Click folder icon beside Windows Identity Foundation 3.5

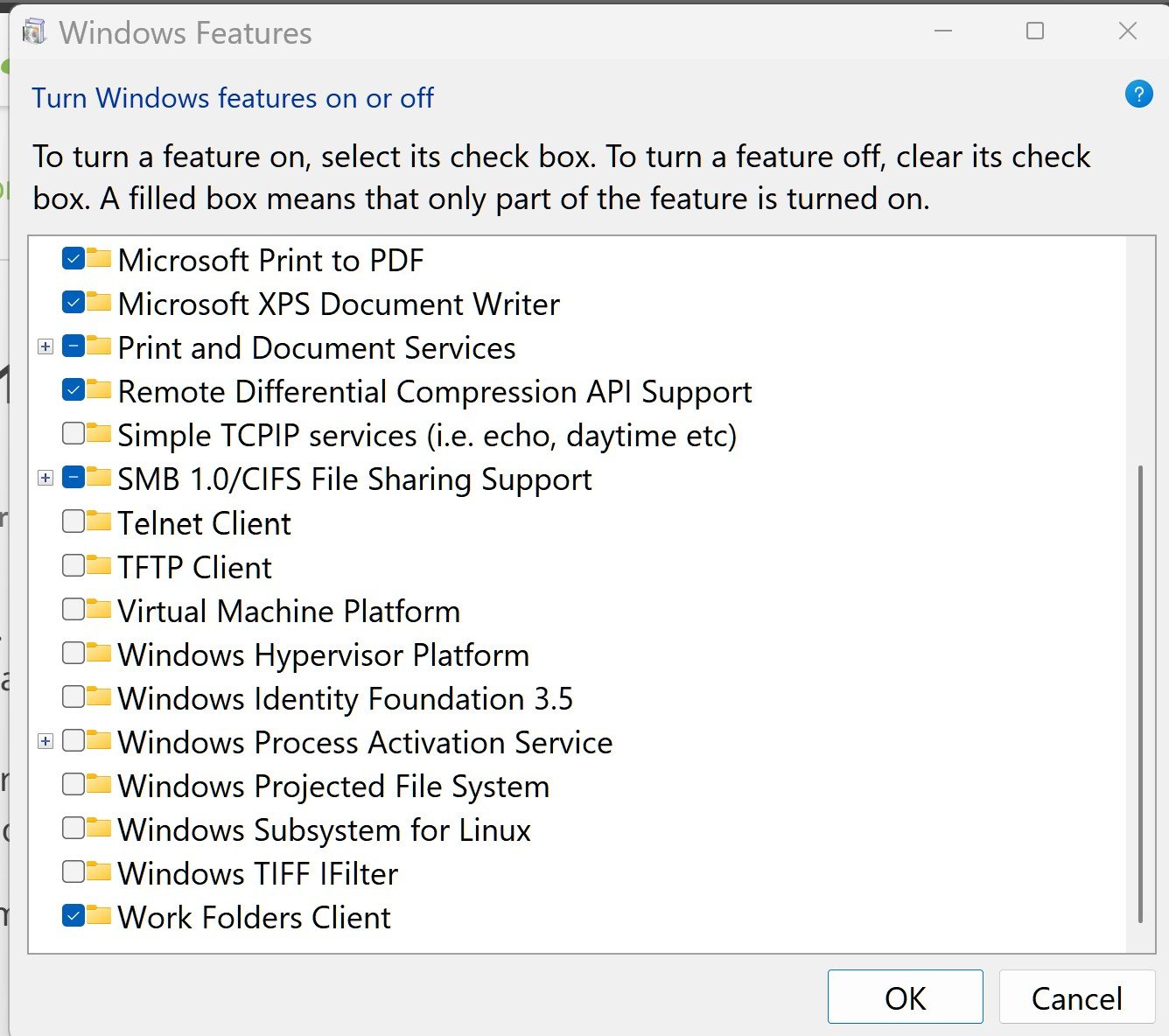(x=99, y=696)
